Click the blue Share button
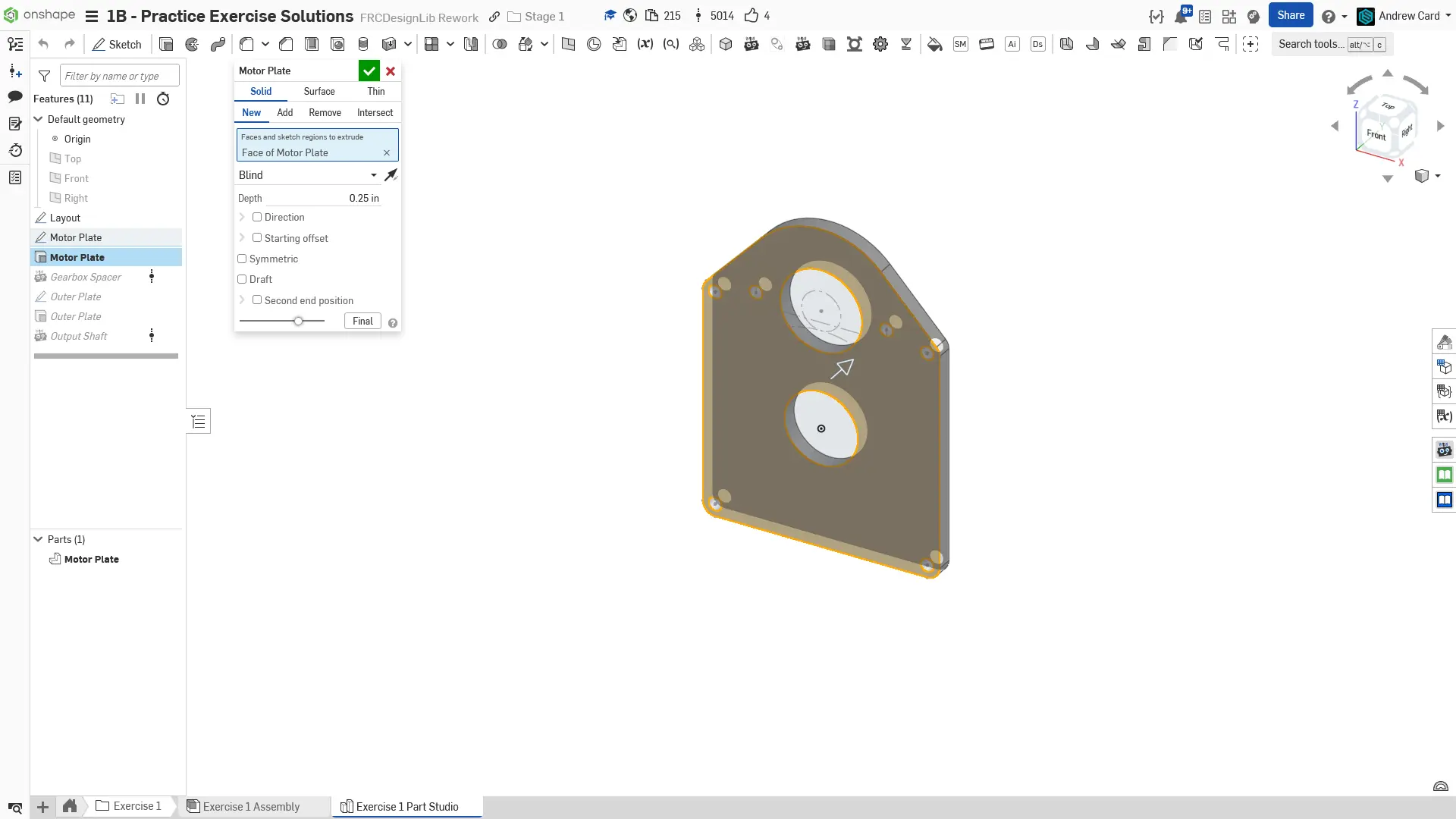This screenshot has height=819, width=1456. click(x=1290, y=15)
